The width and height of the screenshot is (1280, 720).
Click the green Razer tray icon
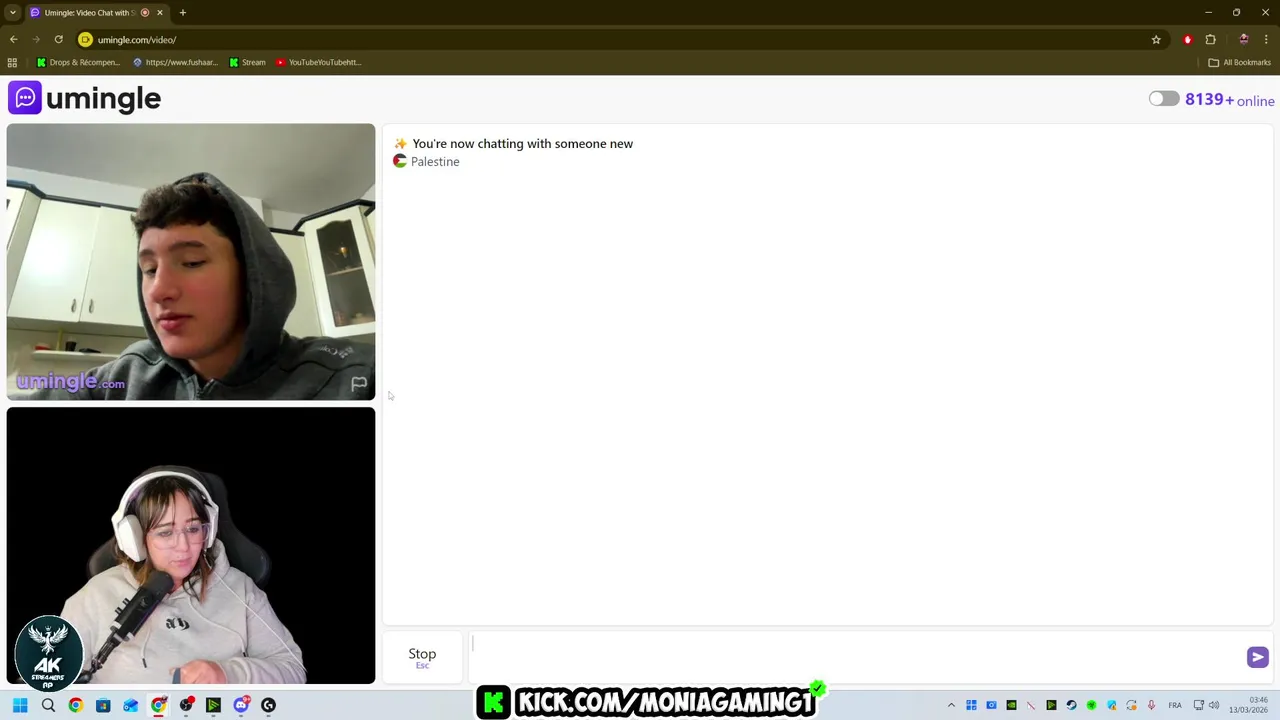pos(1091,705)
